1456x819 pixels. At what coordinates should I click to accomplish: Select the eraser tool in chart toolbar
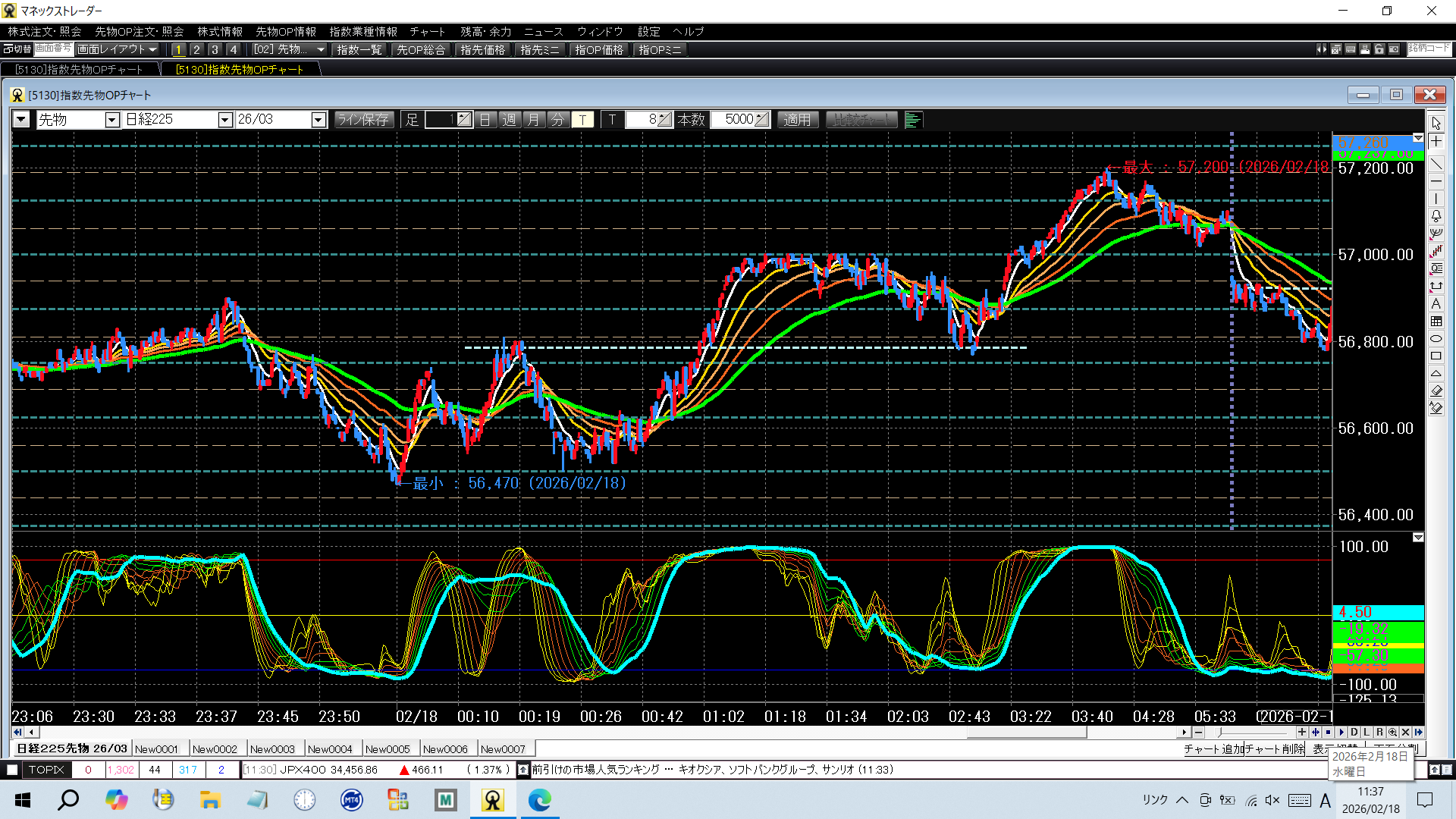pos(1436,391)
